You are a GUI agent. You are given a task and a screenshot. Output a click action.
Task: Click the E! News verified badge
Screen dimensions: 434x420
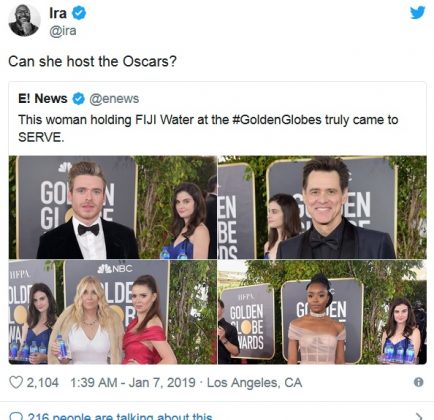coord(79,99)
